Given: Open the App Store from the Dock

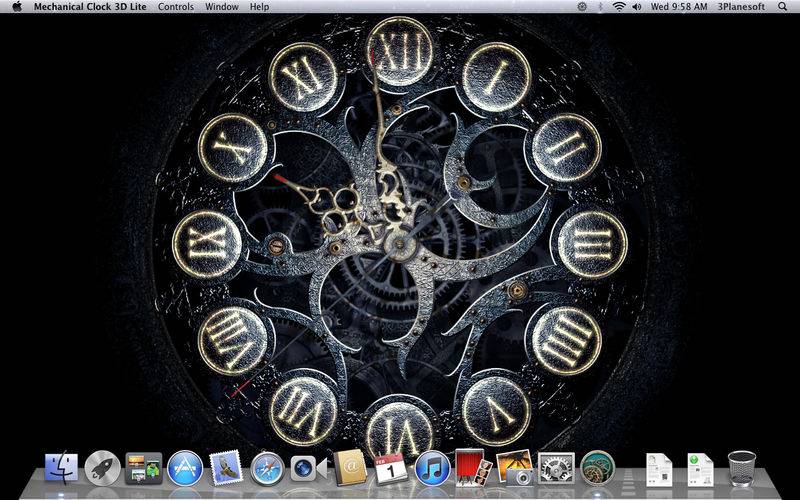Looking at the screenshot, I should pos(185,467).
